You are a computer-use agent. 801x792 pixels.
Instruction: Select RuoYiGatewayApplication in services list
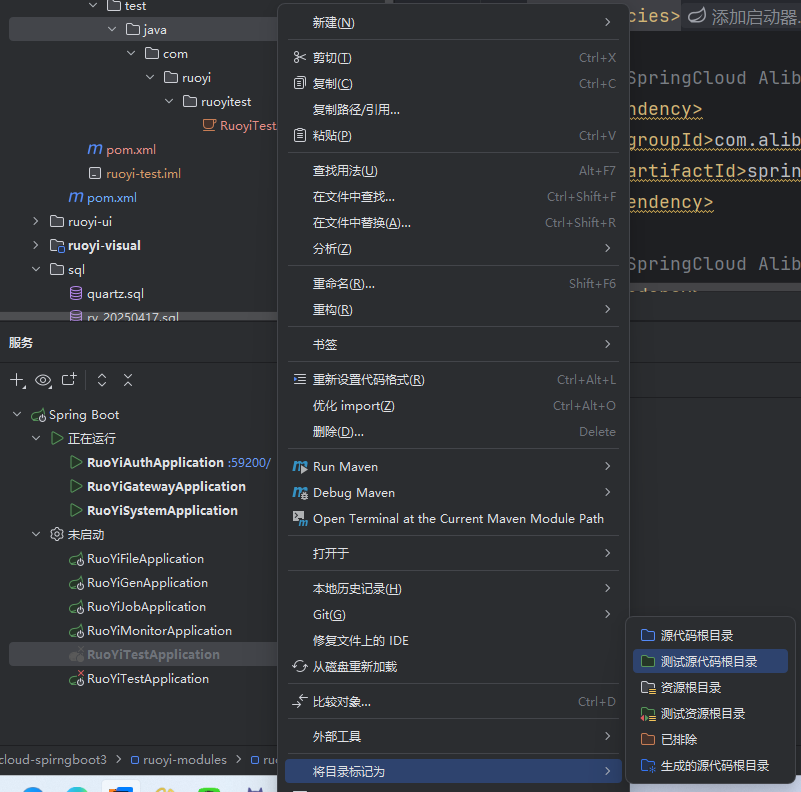point(166,487)
